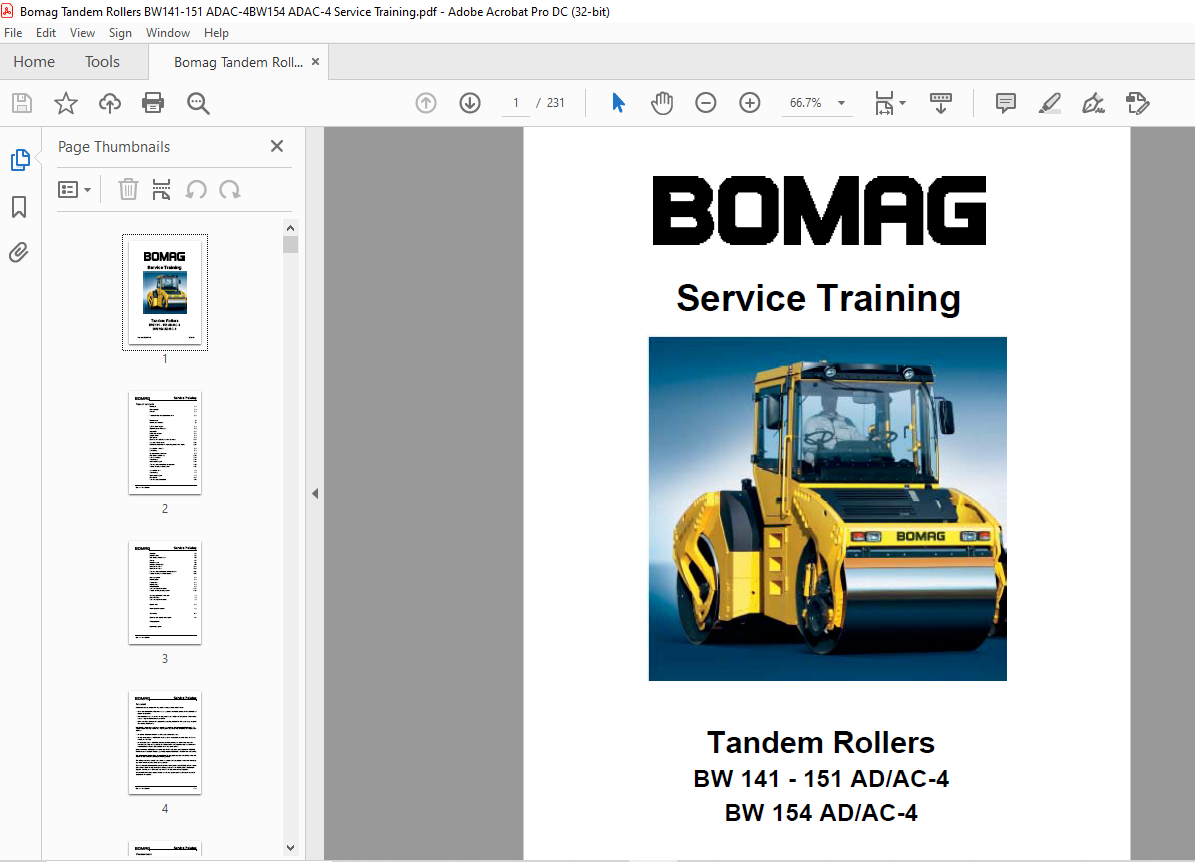Close the Page Thumbnails panel
1195x862 pixels.
(x=277, y=146)
